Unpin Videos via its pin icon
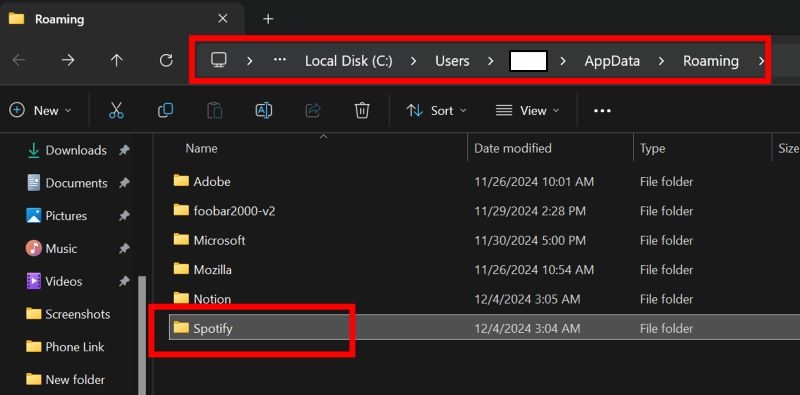The width and height of the screenshot is (800, 395). coord(124,281)
